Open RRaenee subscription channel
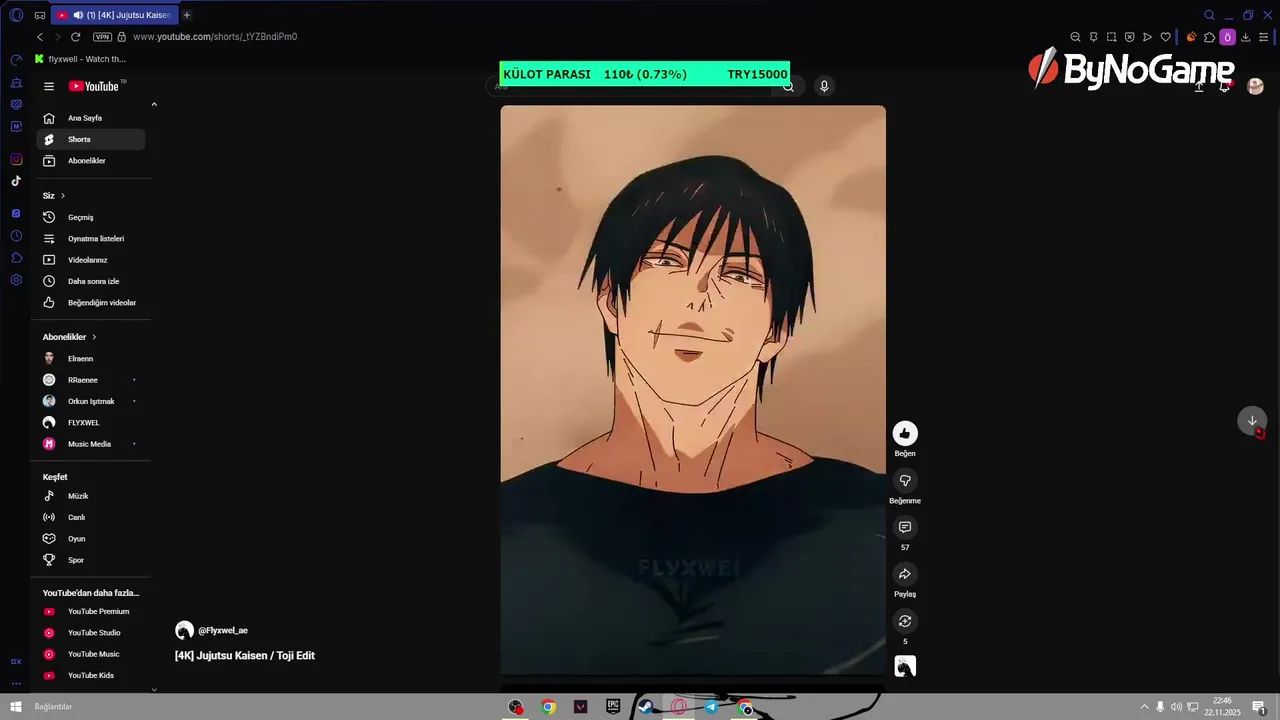The width and height of the screenshot is (1280, 720). pos(91,380)
